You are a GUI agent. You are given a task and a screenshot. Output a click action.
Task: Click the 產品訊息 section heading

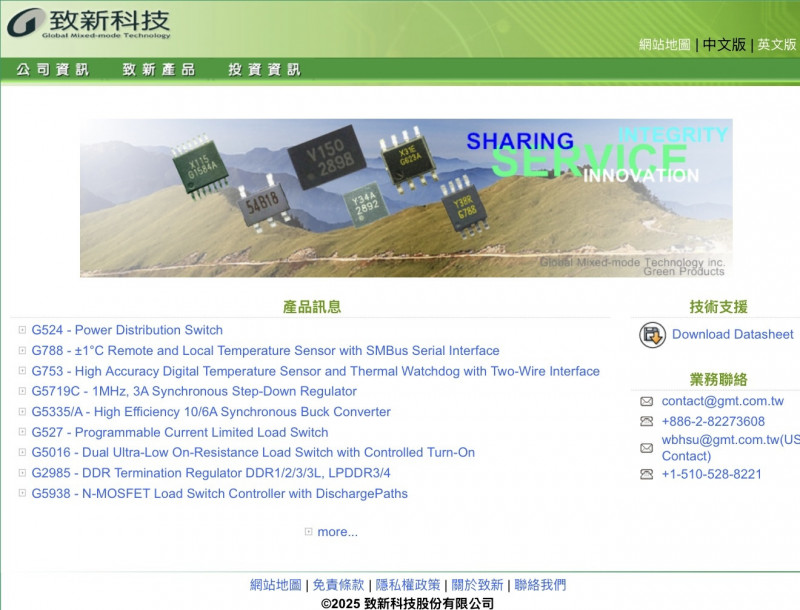pyautogui.click(x=312, y=307)
